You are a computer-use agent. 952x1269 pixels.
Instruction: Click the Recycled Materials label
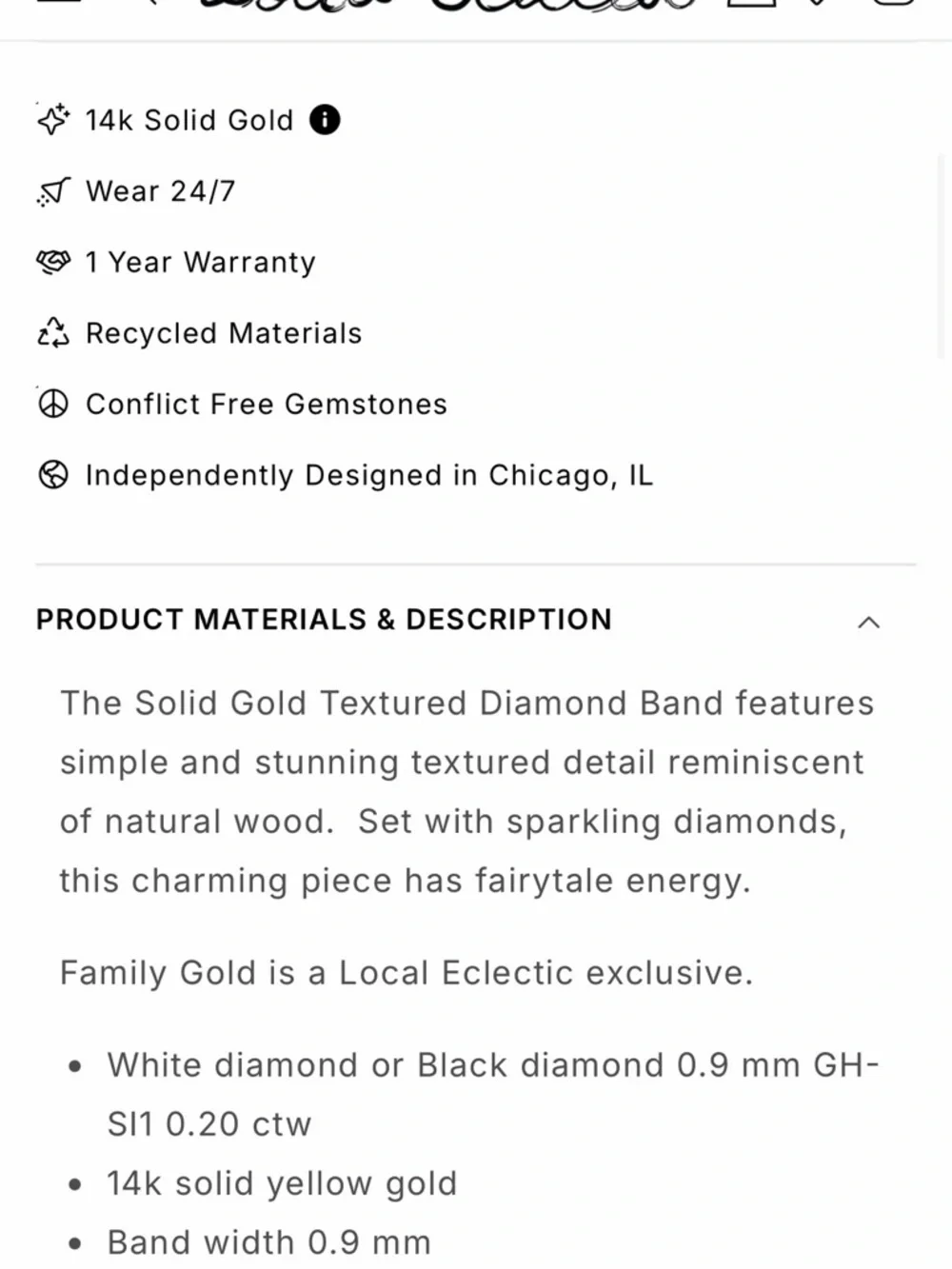click(x=224, y=333)
